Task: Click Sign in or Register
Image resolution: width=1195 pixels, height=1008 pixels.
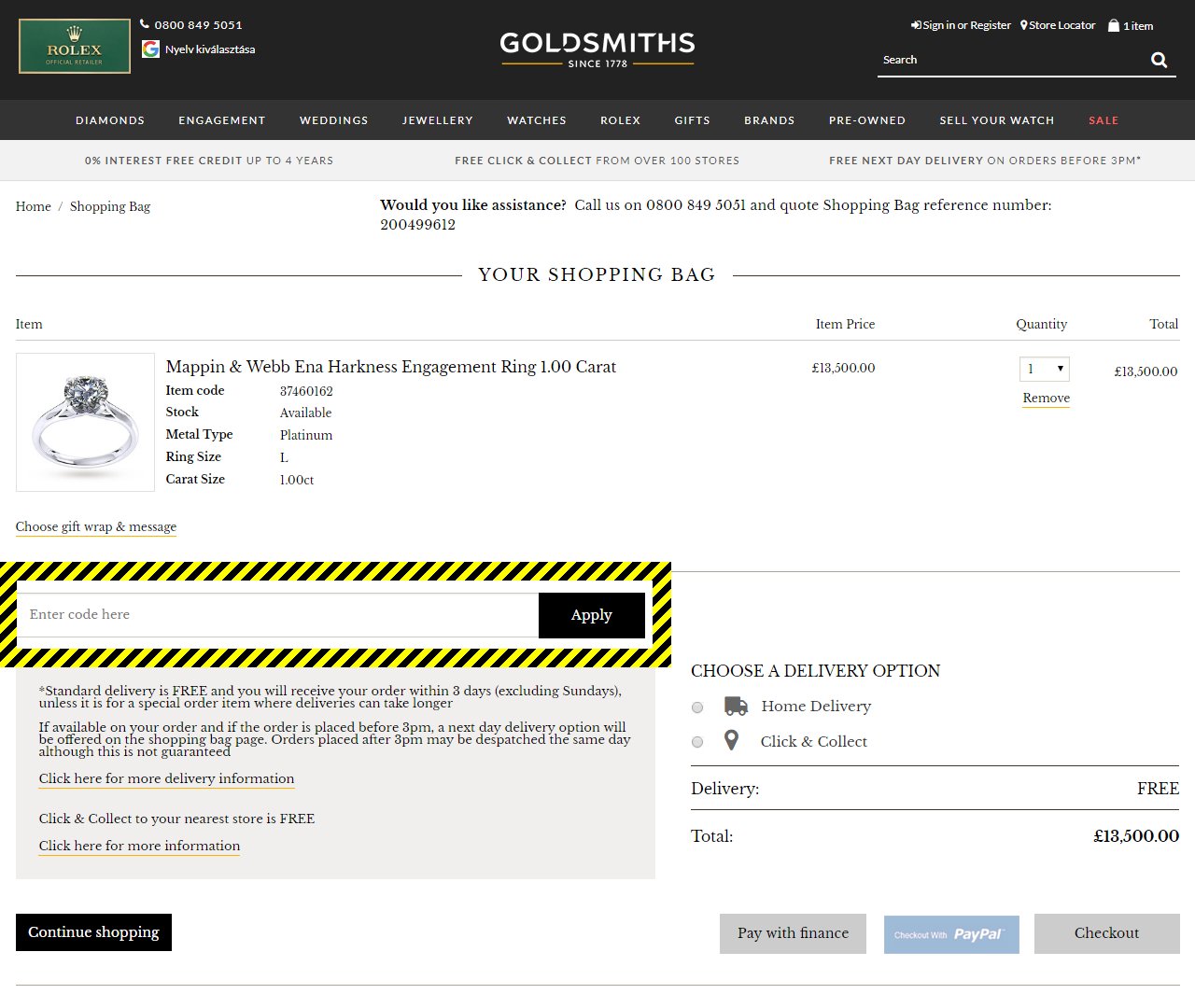Action: [x=967, y=25]
